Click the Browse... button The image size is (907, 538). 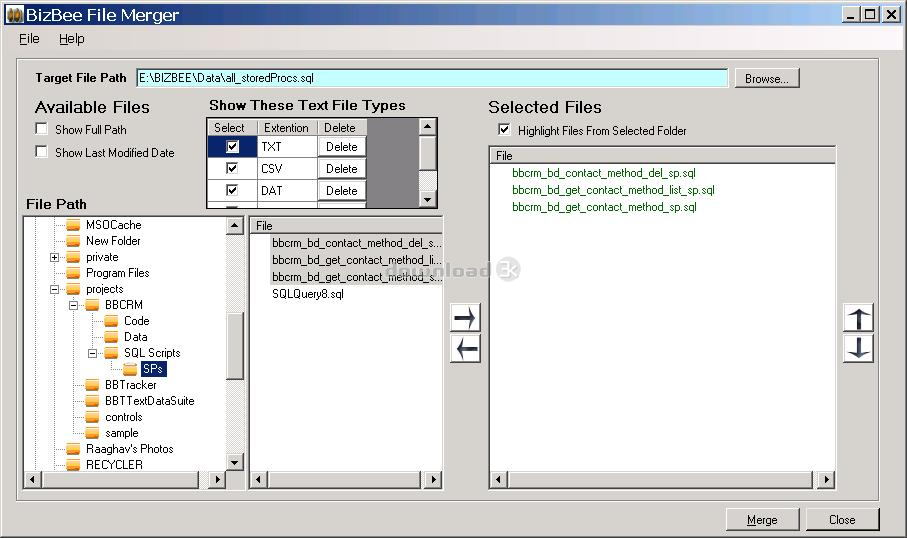pyautogui.click(x=767, y=78)
